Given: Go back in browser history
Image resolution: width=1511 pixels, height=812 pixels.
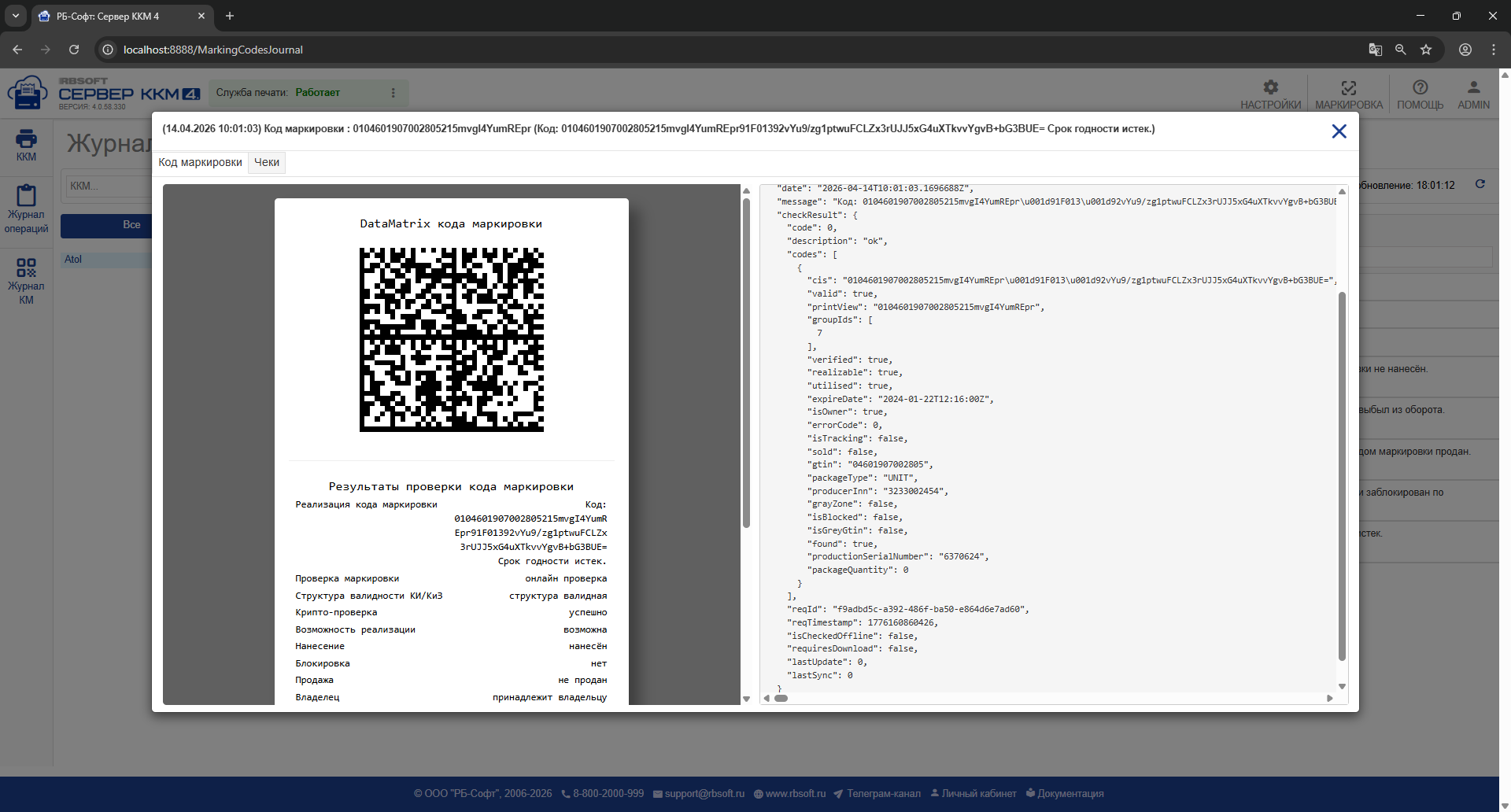Looking at the screenshot, I should [x=17, y=50].
